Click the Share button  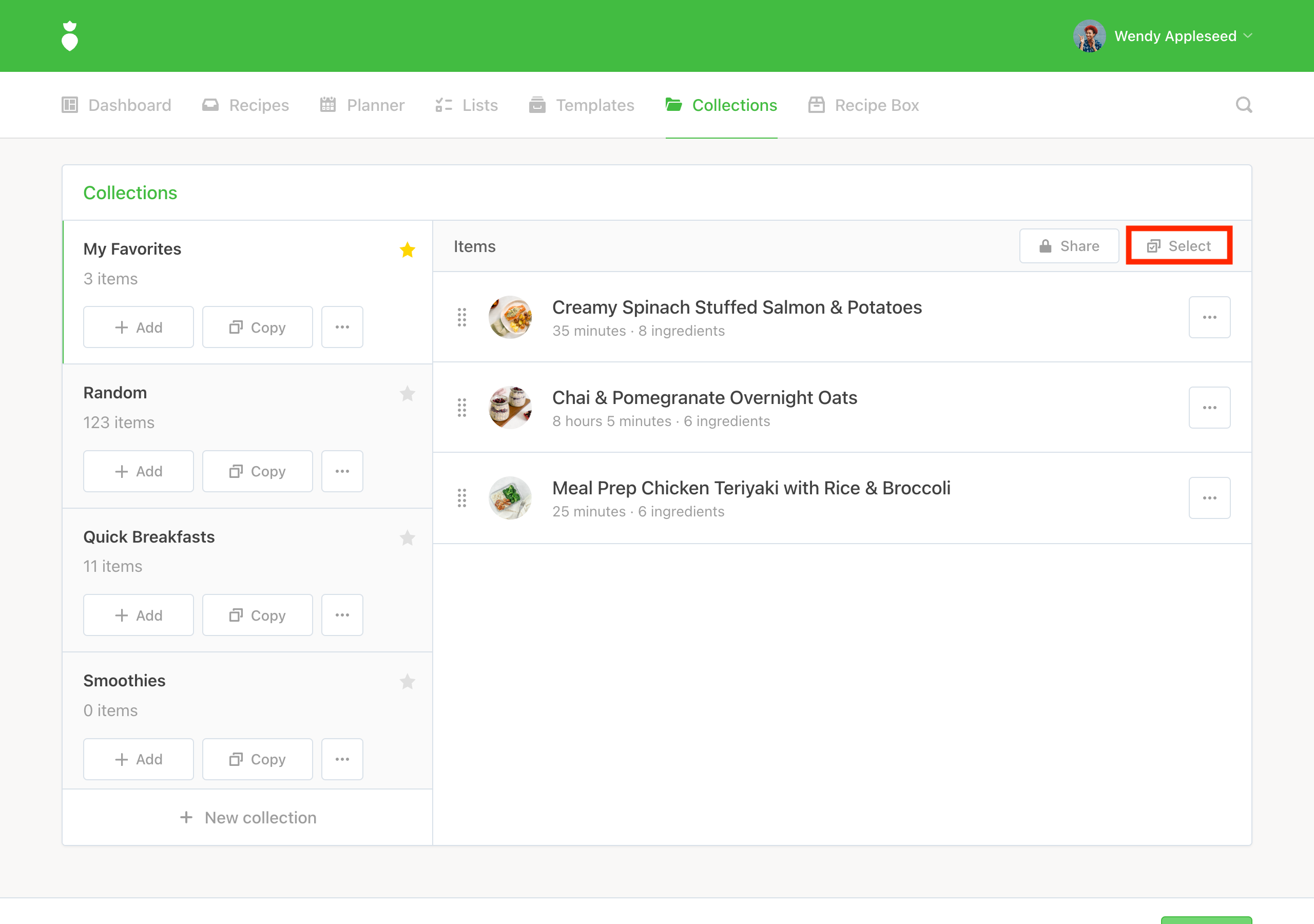click(x=1069, y=246)
